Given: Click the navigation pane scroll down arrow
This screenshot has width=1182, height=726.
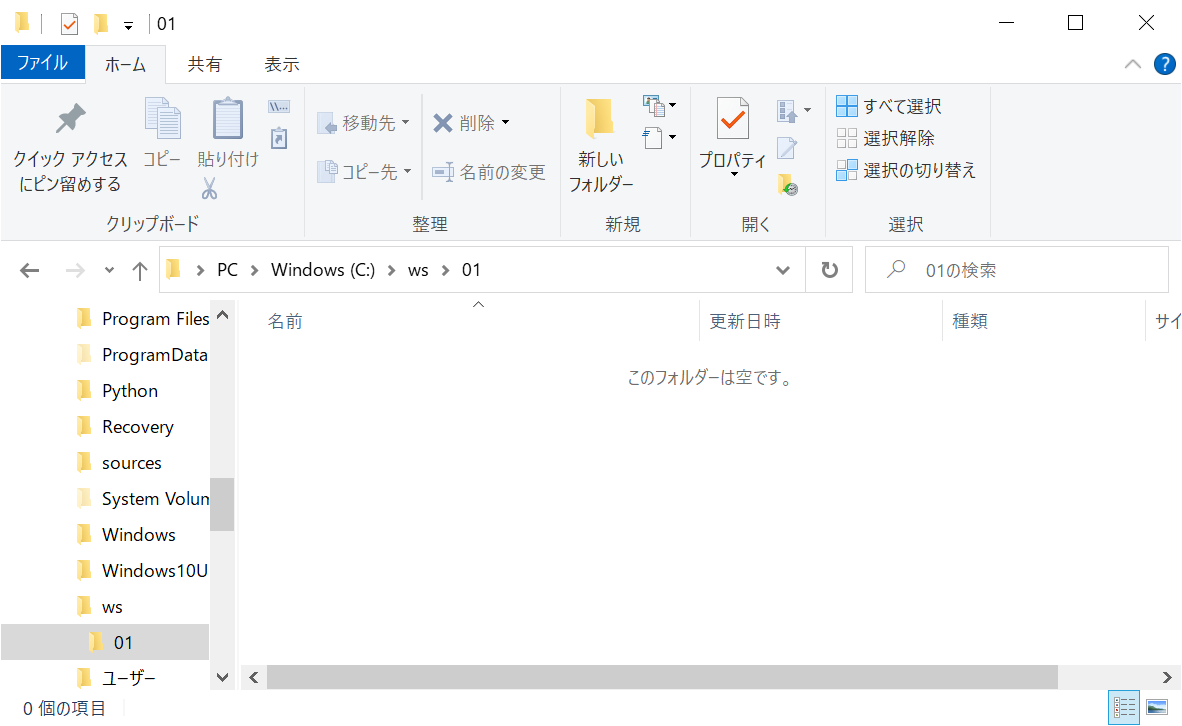Looking at the screenshot, I should (222, 677).
